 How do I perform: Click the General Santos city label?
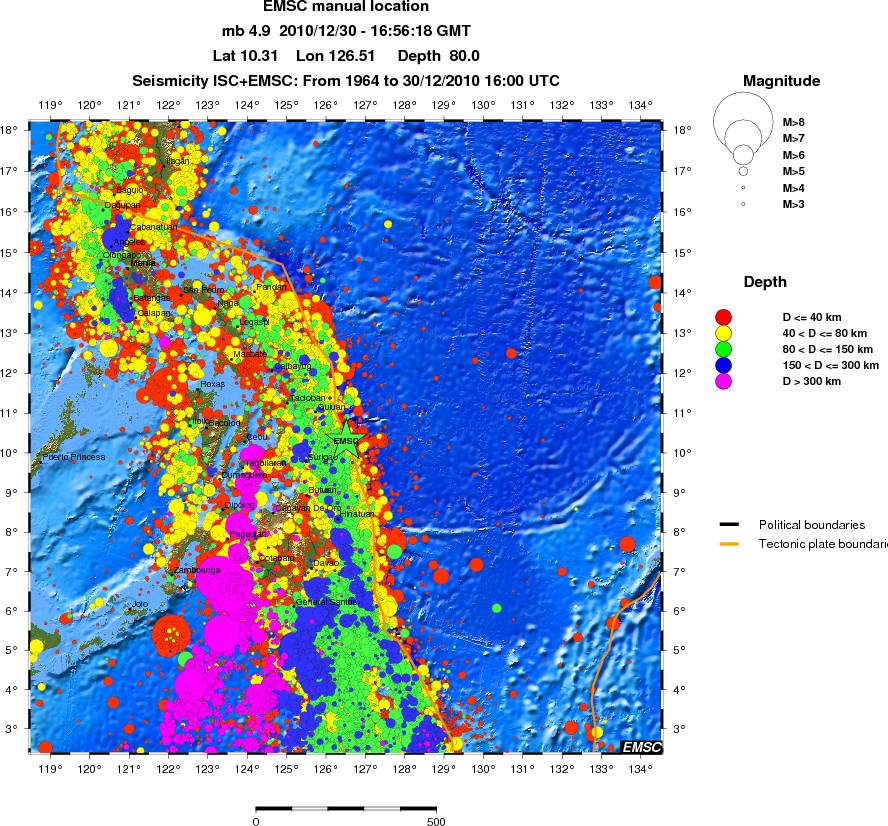point(326,602)
